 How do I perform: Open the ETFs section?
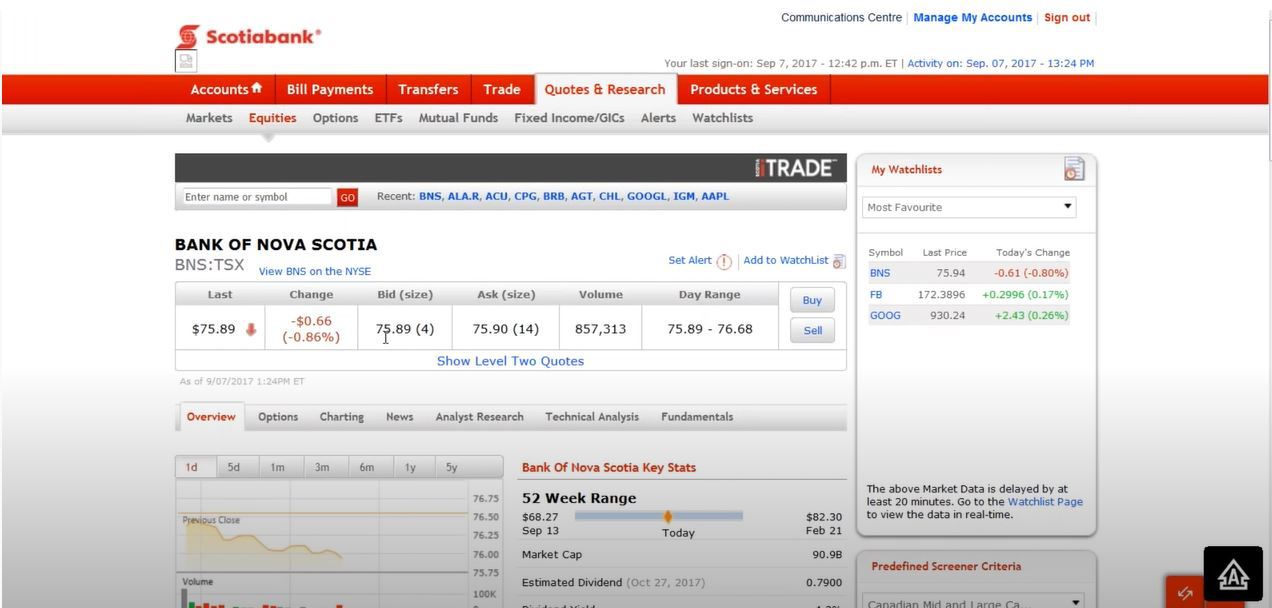click(x=388, y=118)
